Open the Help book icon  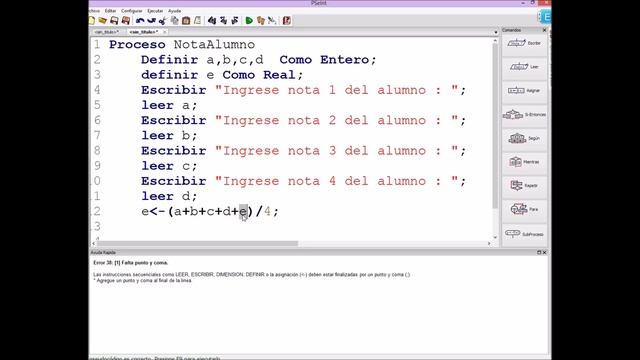tap(287, 20)
